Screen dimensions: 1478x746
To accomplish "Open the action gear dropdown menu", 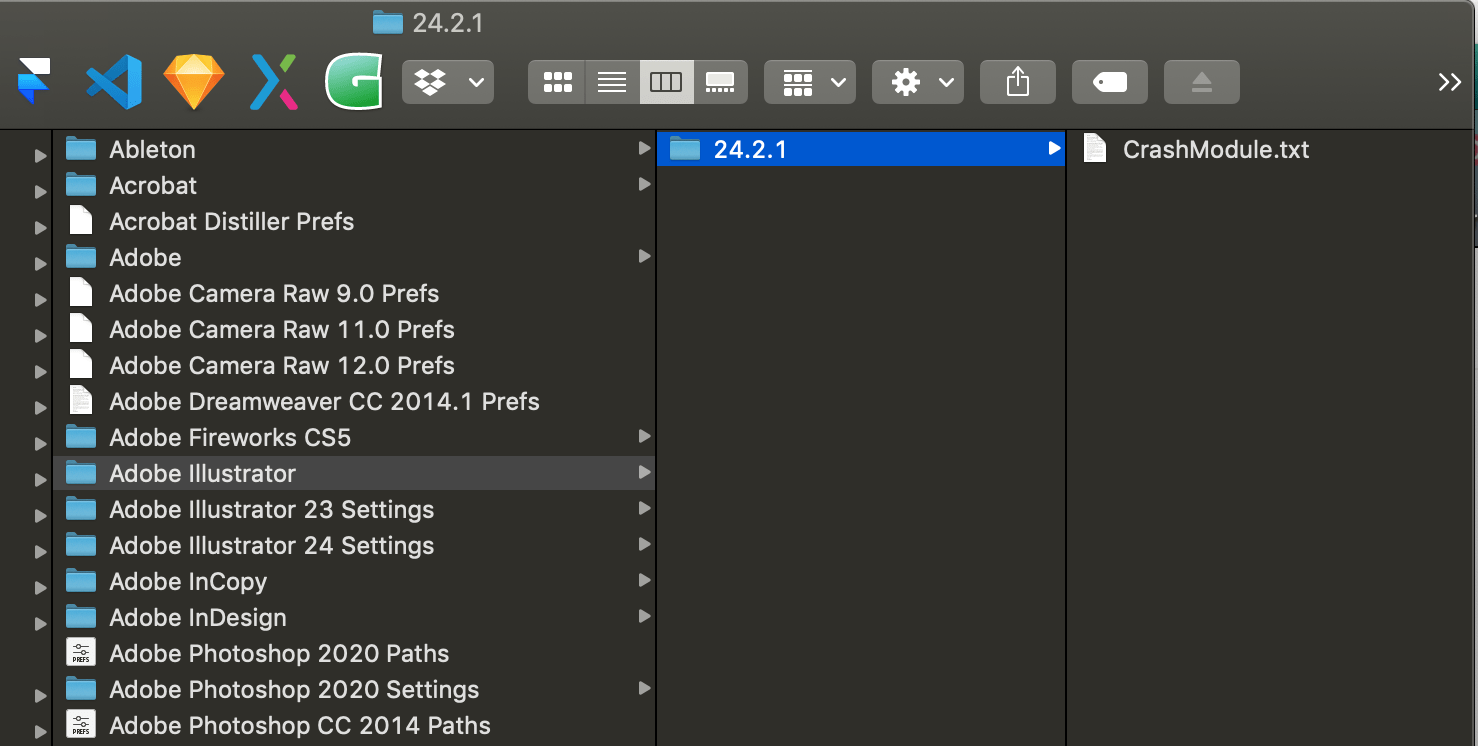I will (917, 82).
